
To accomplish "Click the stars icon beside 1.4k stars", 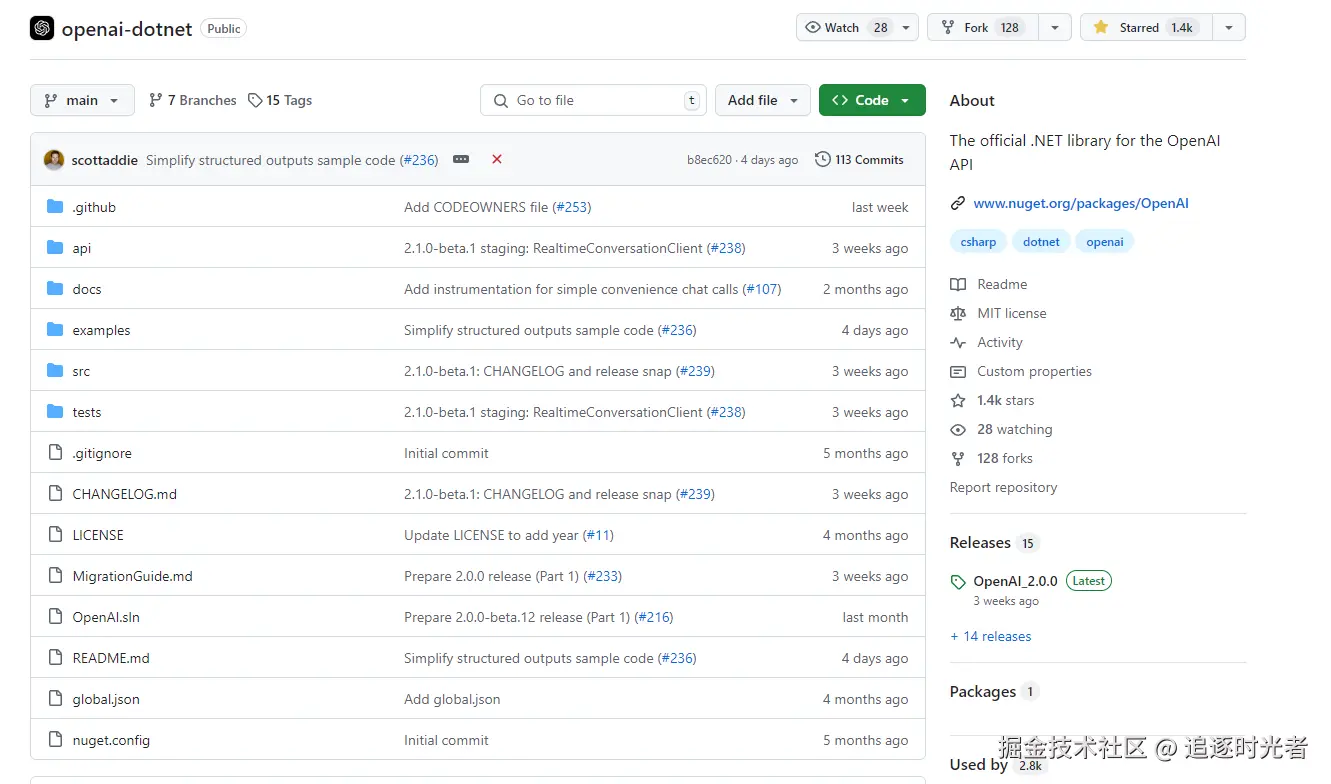I will point(958,400).
